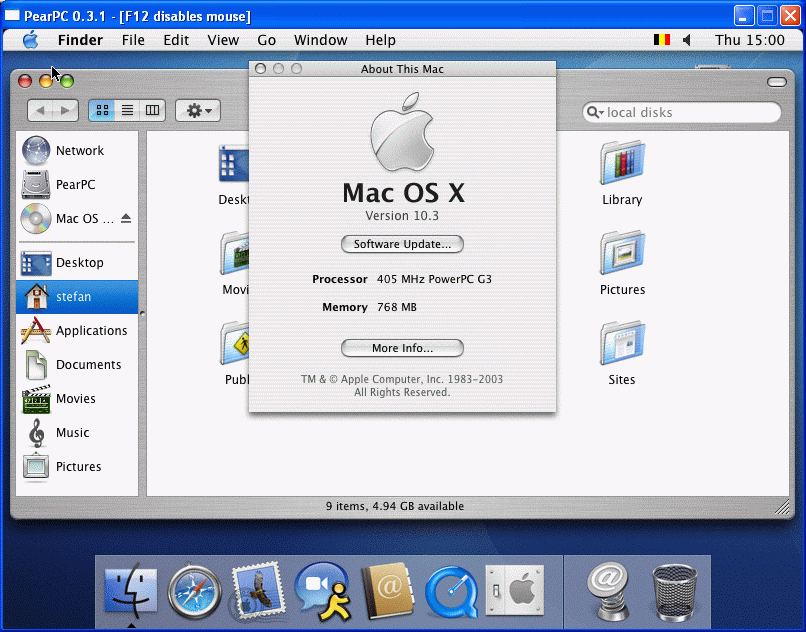Select Network in the Finder sidebar

(78, 150)
